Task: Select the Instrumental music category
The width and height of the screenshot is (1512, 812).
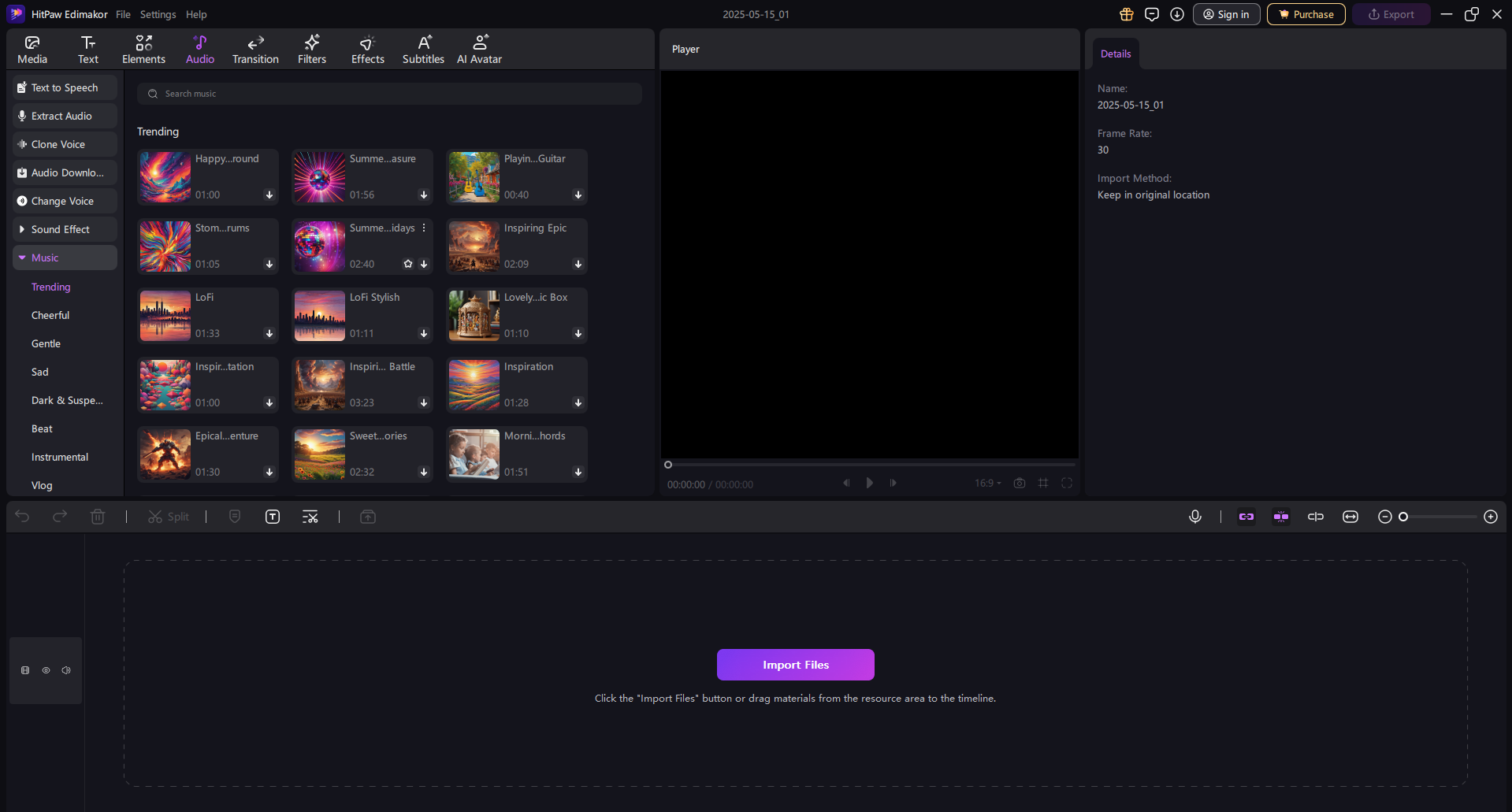Action: tap(60, 457)
